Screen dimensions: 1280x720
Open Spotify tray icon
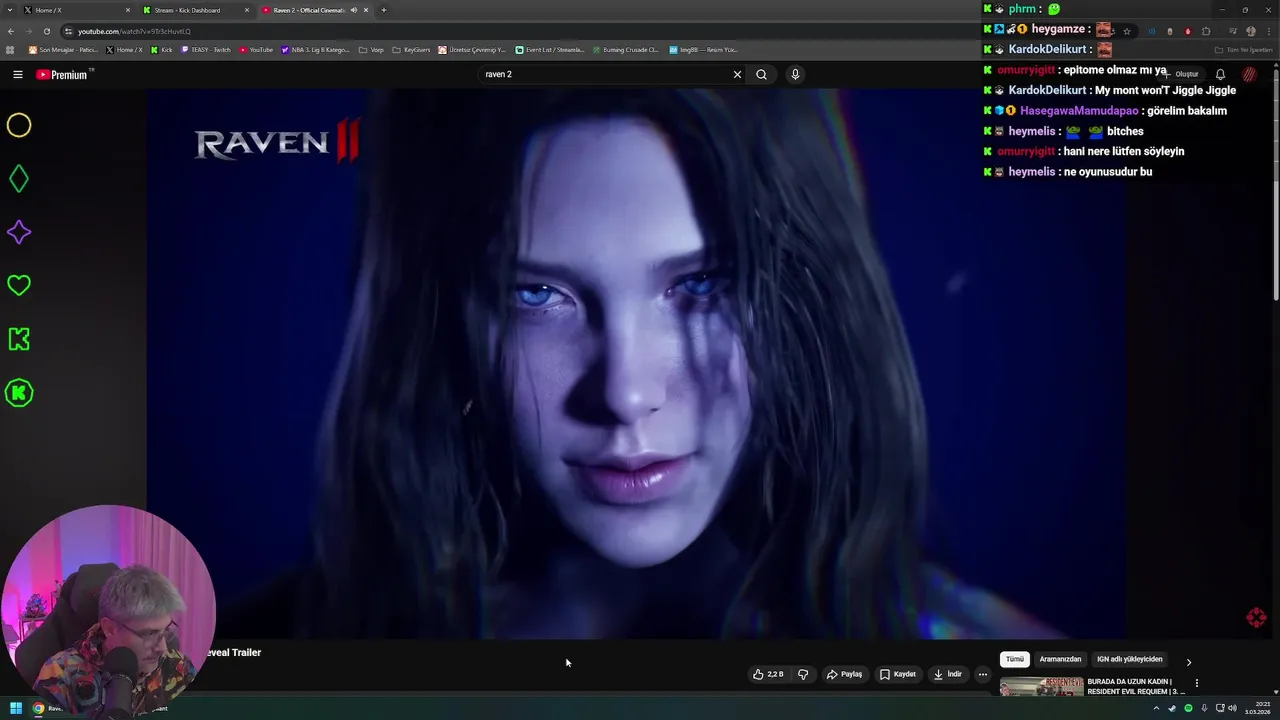tap(1188, 708)
